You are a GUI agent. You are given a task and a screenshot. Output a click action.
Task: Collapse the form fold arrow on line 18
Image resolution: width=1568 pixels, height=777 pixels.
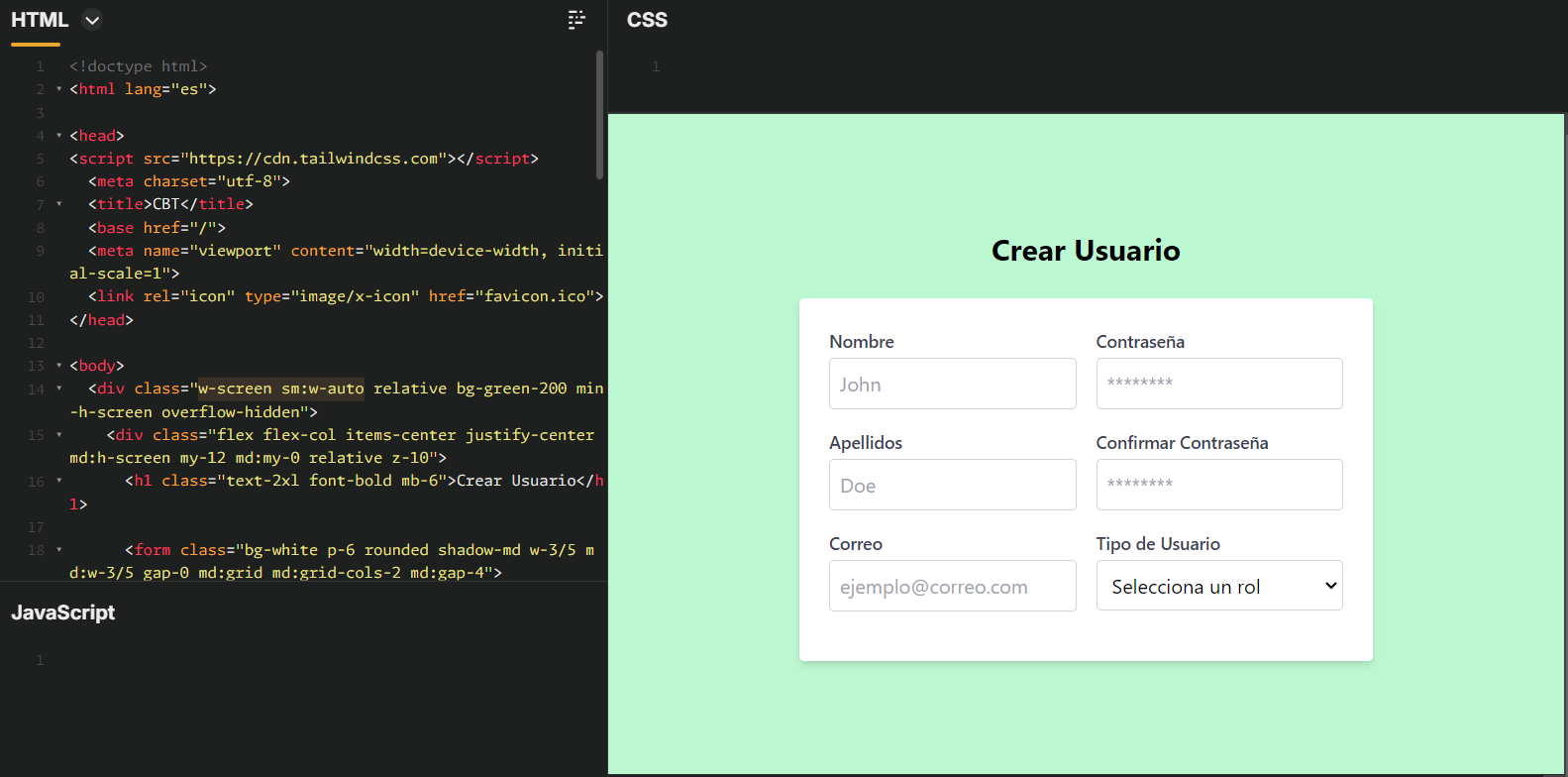59,550
